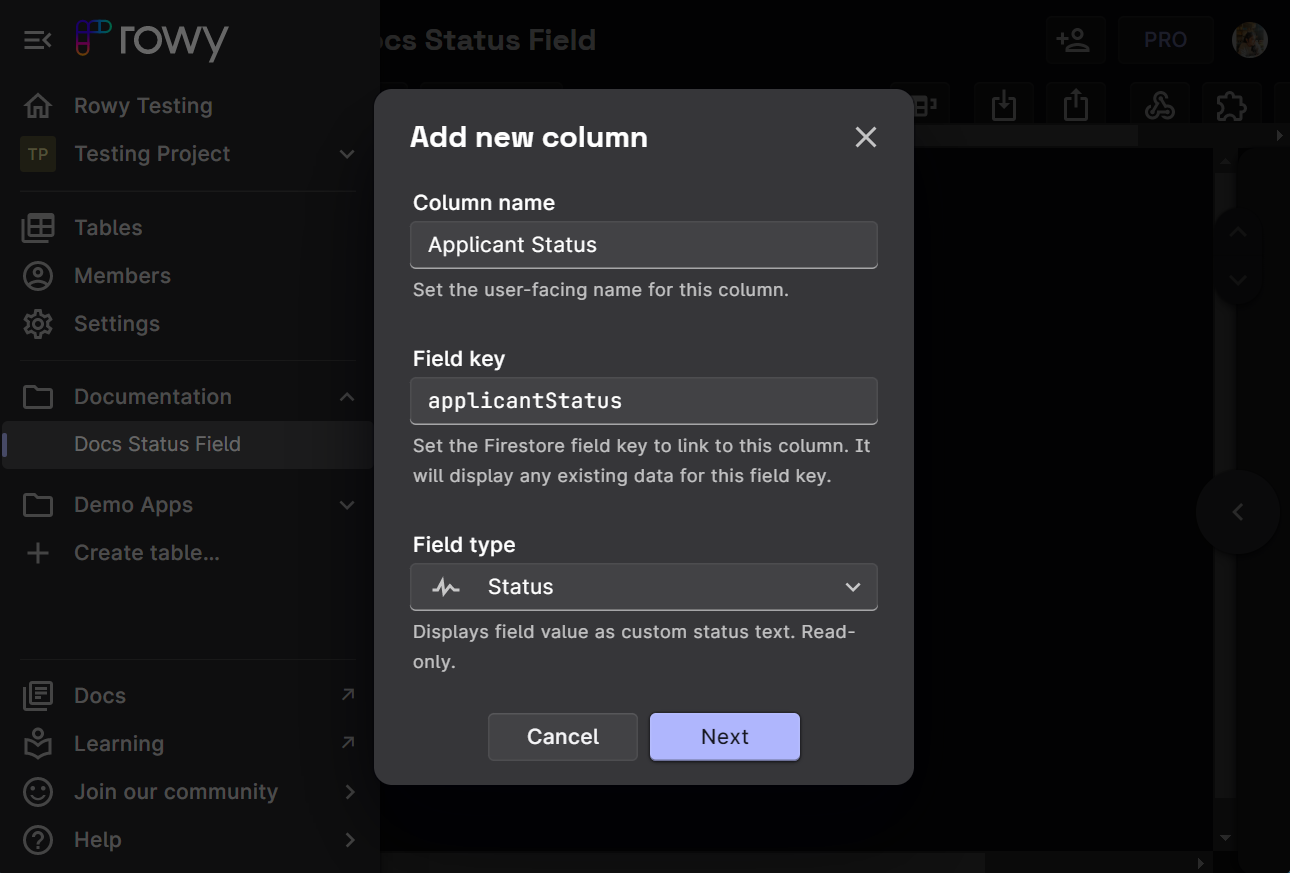Go to Members in the sidebar
This screenshot has height=873, width=1290.
tap(122, 276)
